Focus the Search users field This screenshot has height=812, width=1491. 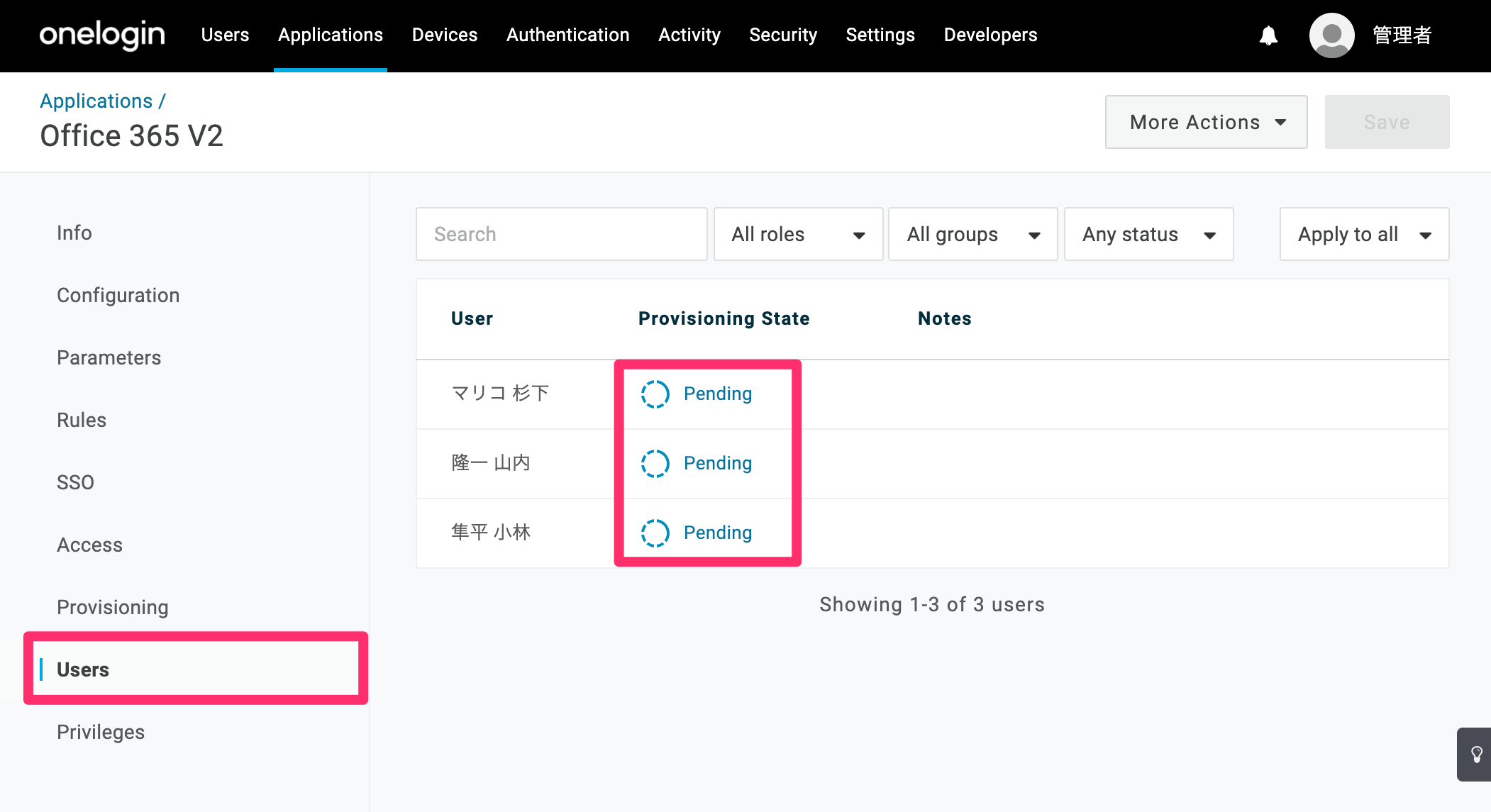tap(561, 234)
